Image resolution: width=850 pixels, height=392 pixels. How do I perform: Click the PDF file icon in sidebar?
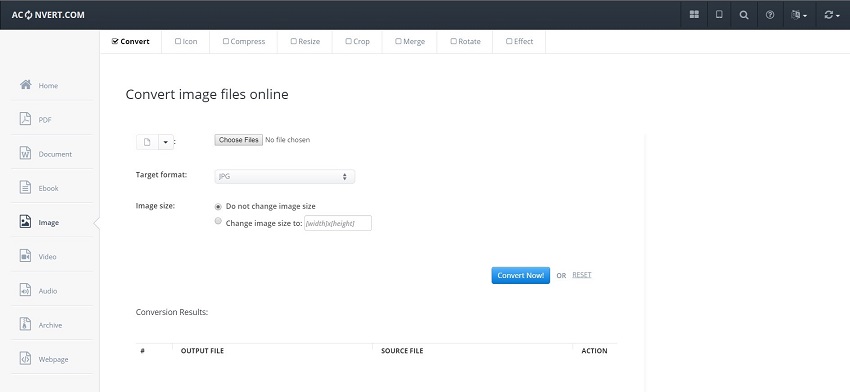click(x=25, y=119)
